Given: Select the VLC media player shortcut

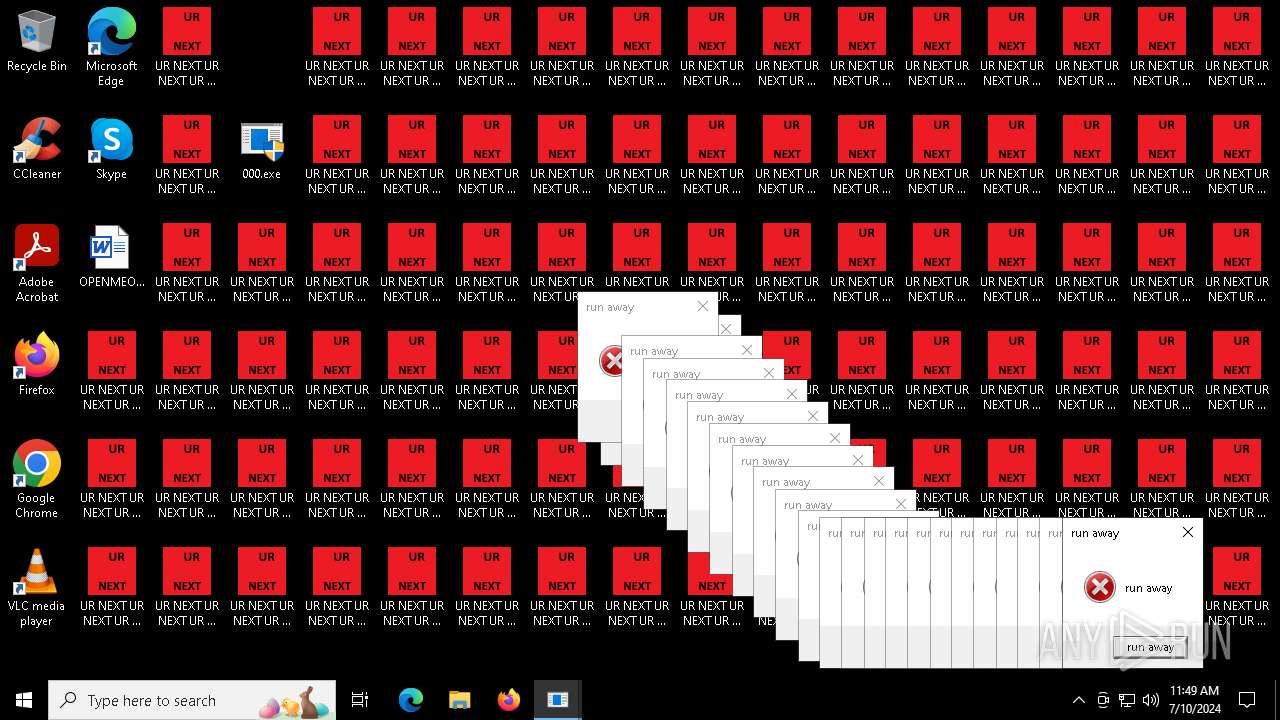Looking at the screenshot, I should point(37,587).
